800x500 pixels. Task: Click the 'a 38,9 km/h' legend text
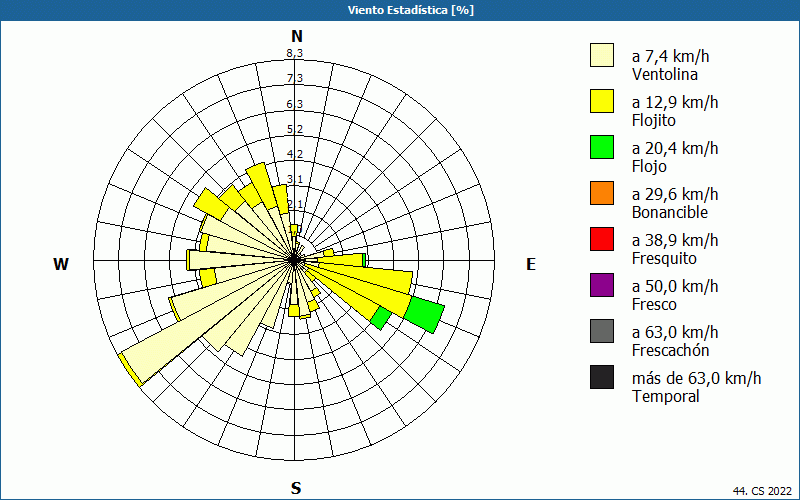[x=675, y=240]
